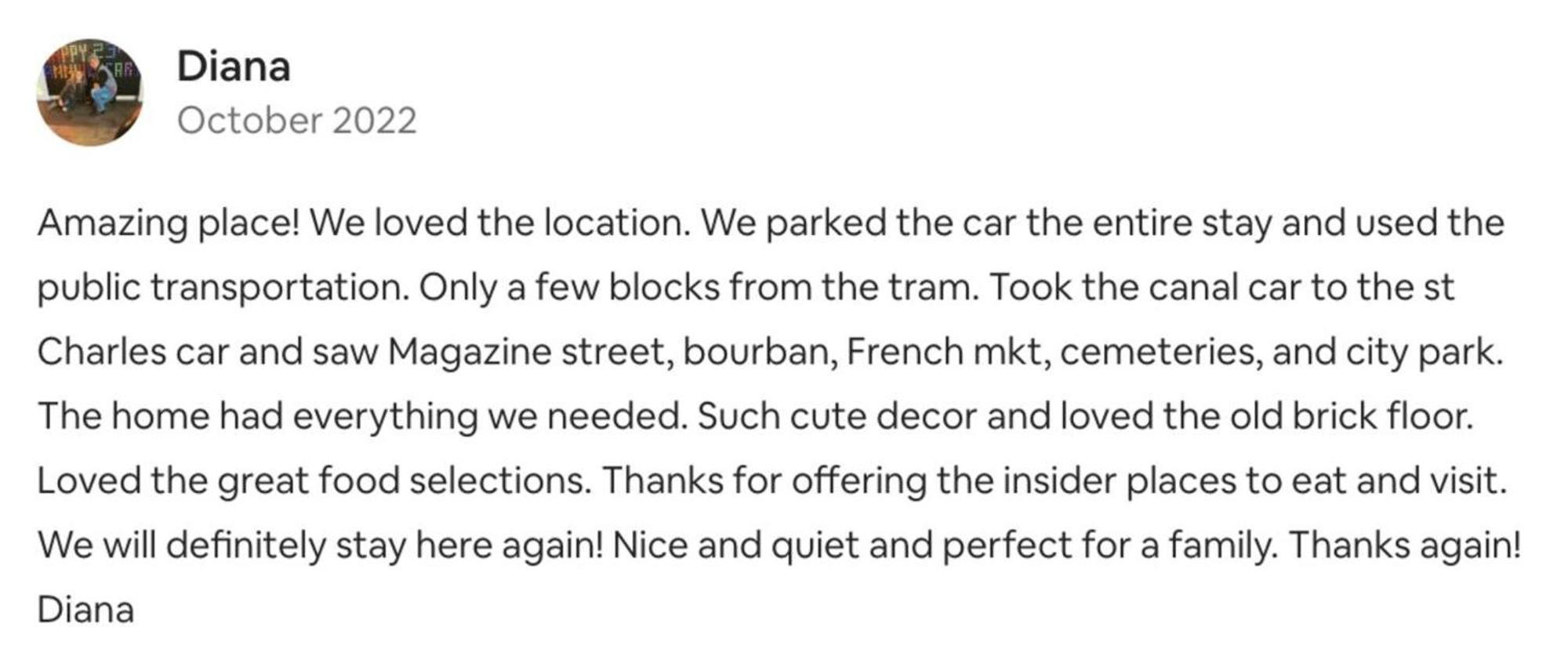The width and height of the screenshot is (1568, 649).
Task: Click "We will definitely stay here again!"
Action: tap(320, 545)
